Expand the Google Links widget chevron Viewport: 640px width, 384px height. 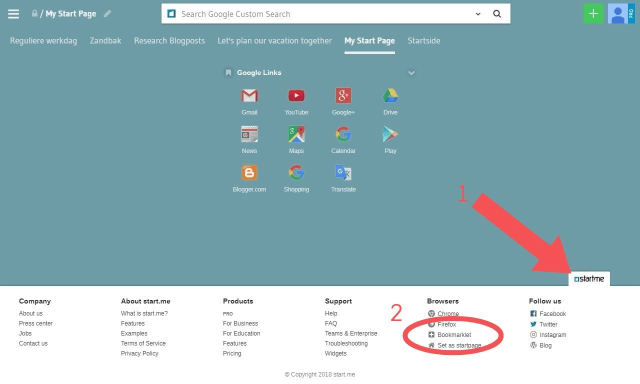[x=411, y=73]
